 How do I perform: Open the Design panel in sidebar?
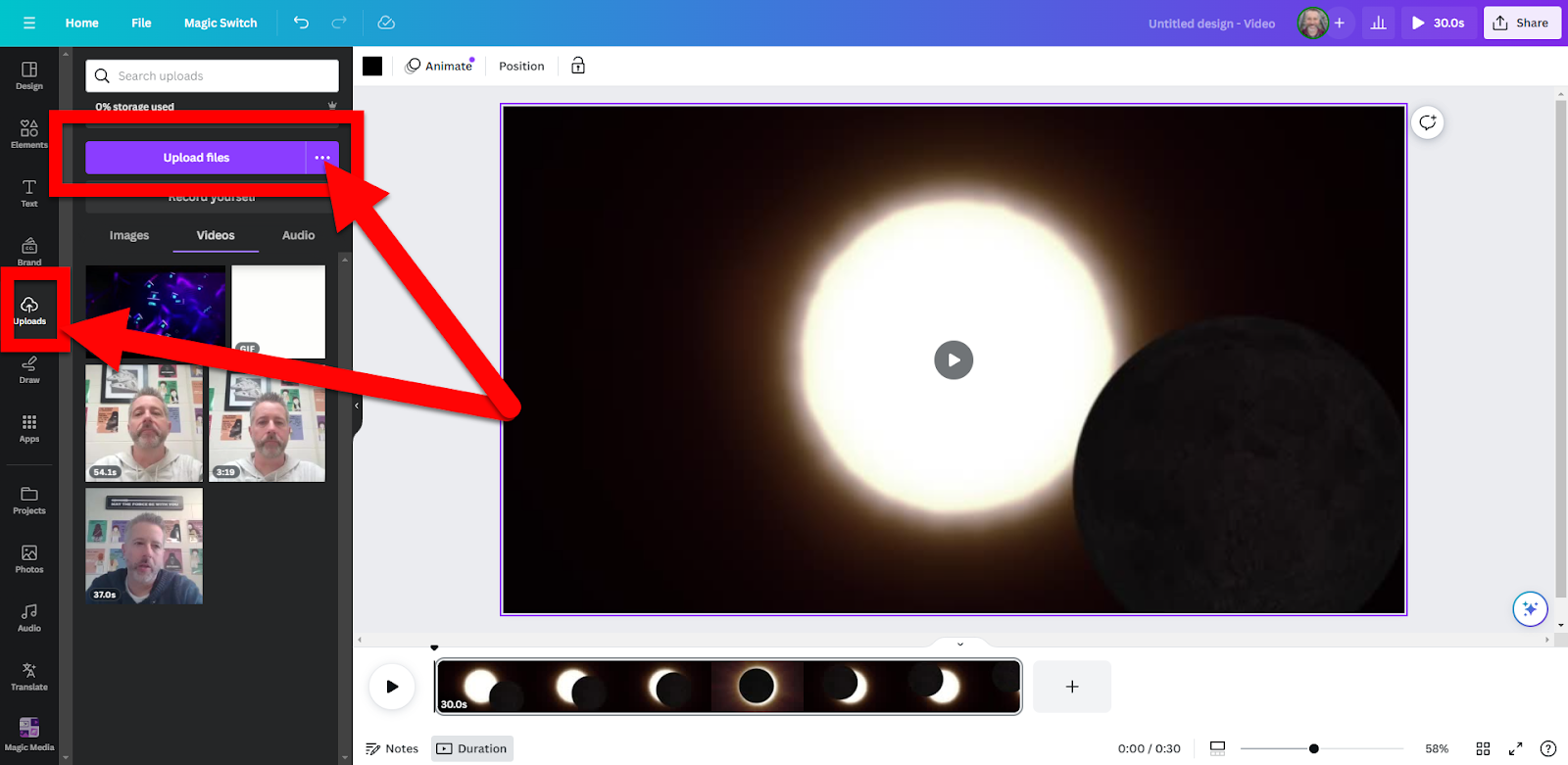coord(29,75)
